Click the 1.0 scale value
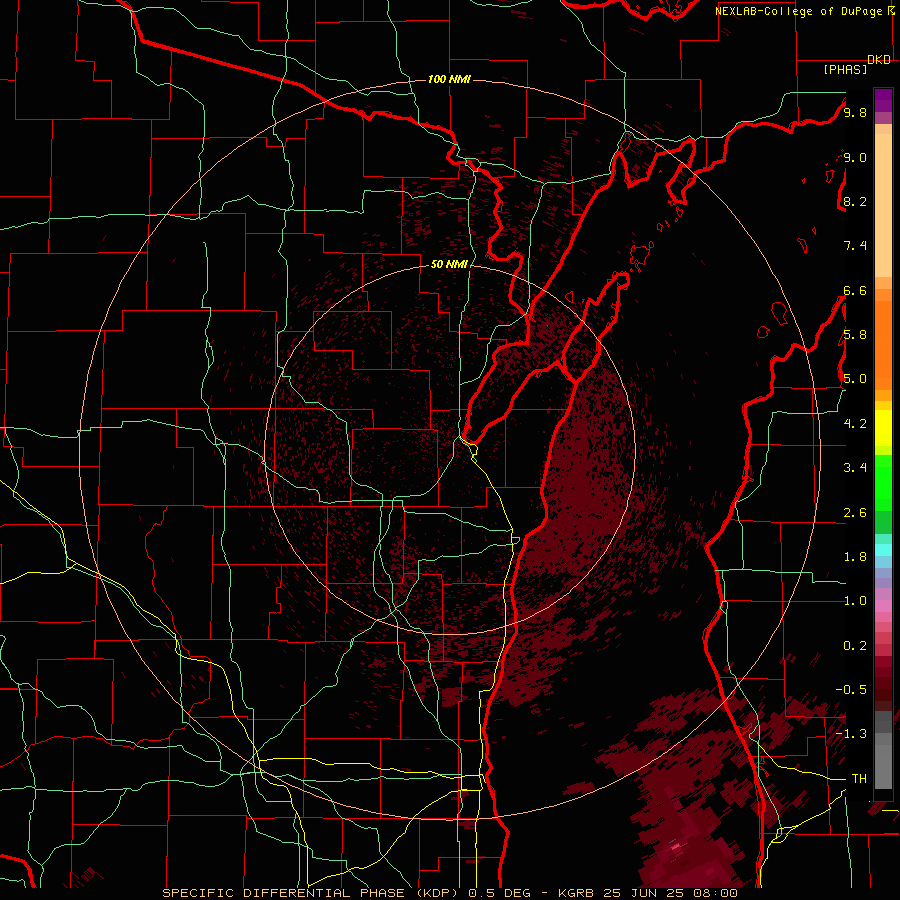900x900 pixels. pyautogui.click(x=855, y=601)
